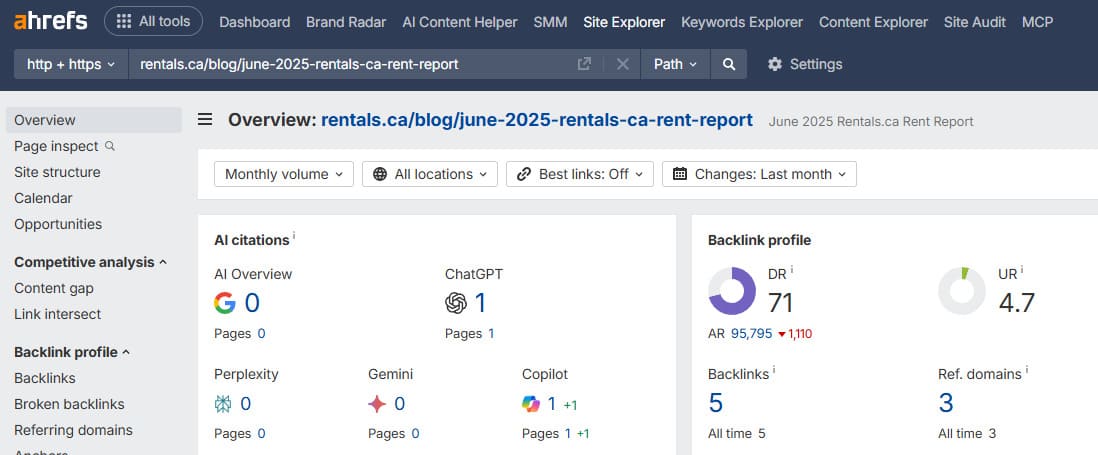This screenshot has height=455, width=1098.
Task: Open ChatGPT citations count 1
Action: coord(480,303)
